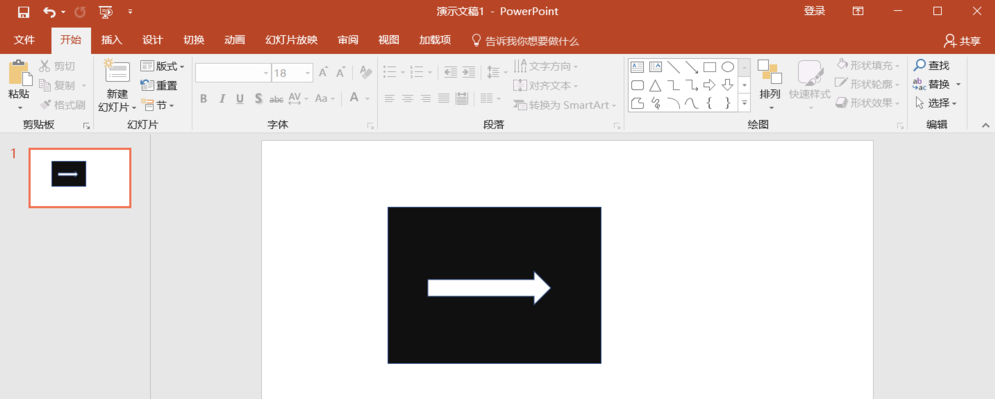The height and width of the screenshot is (399, 995).
Task: Open the Customize Quick Access Toolbar arrow
Action: coord(130,11)
